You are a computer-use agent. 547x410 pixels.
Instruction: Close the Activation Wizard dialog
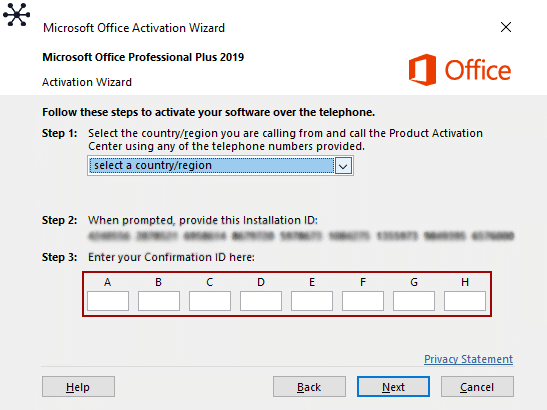[x=506, y=27]
